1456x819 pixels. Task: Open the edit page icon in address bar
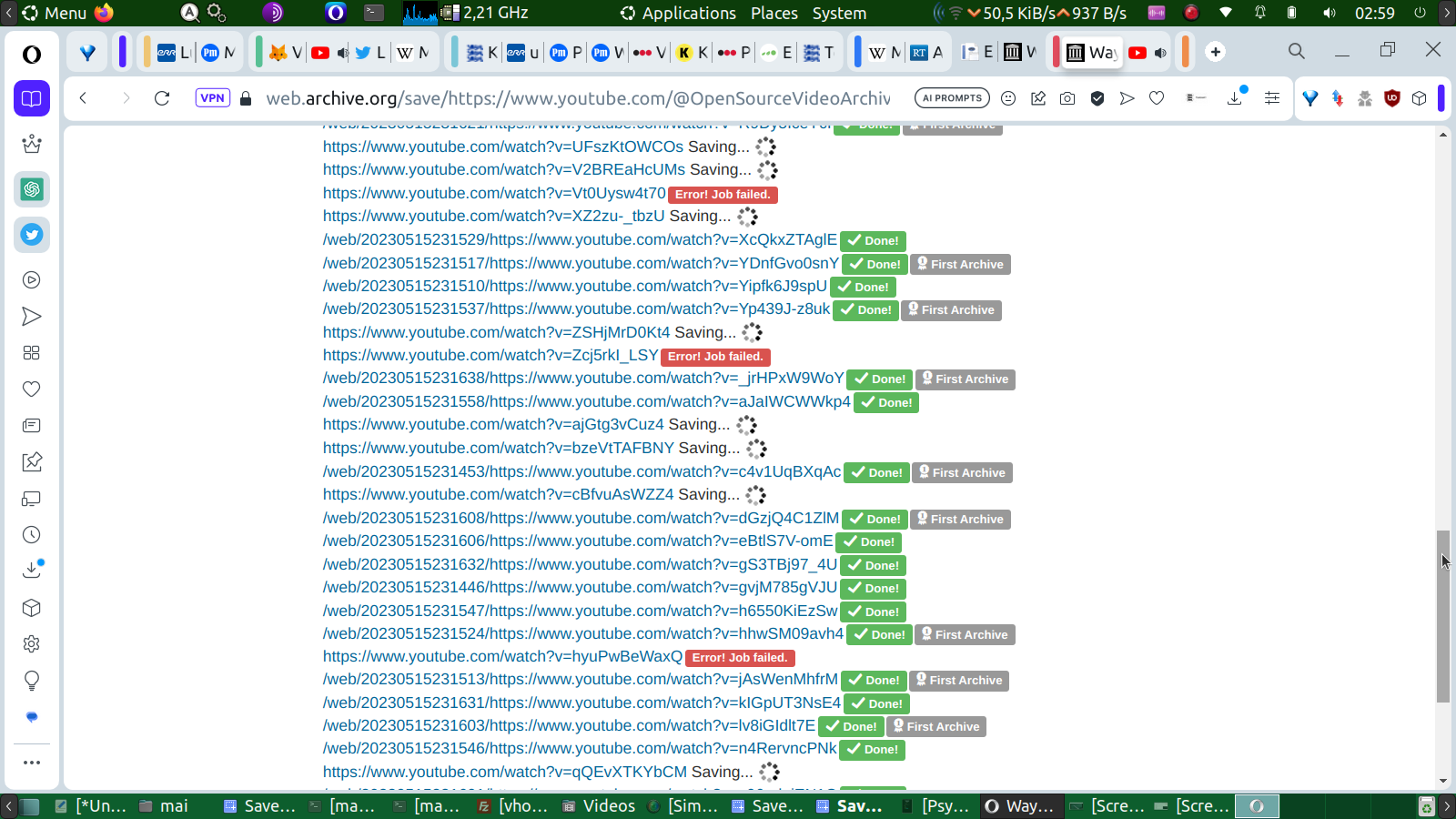(x=1038, y=98)
